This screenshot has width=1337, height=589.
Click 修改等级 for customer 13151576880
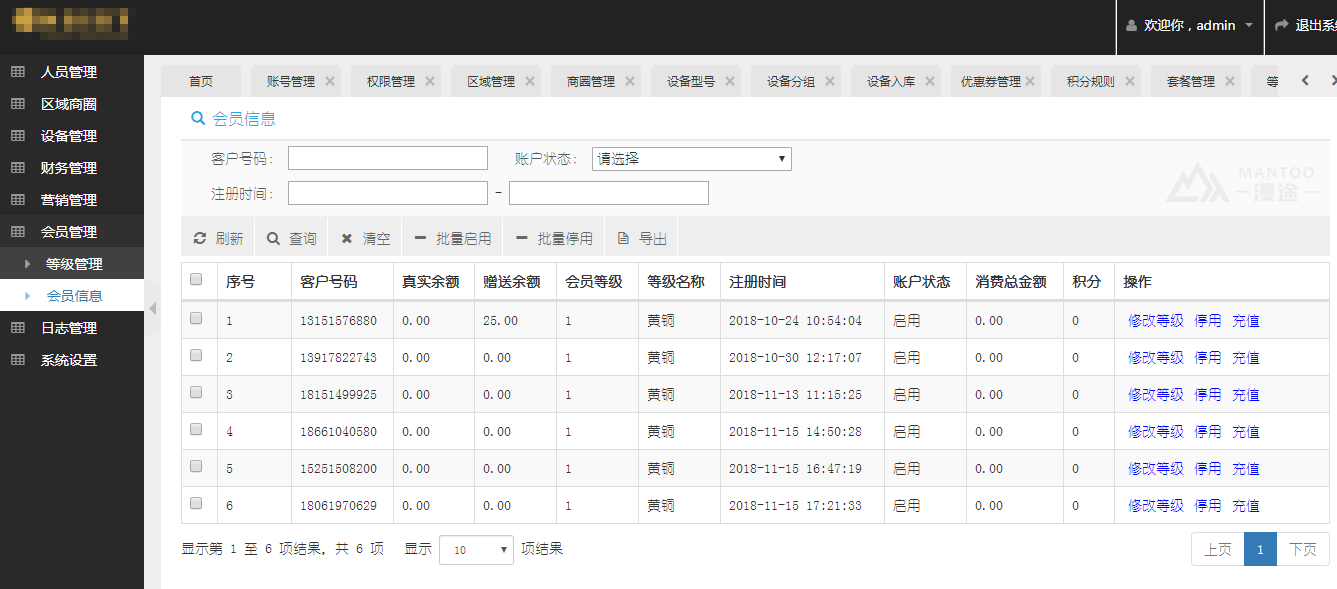point(1155,321)
